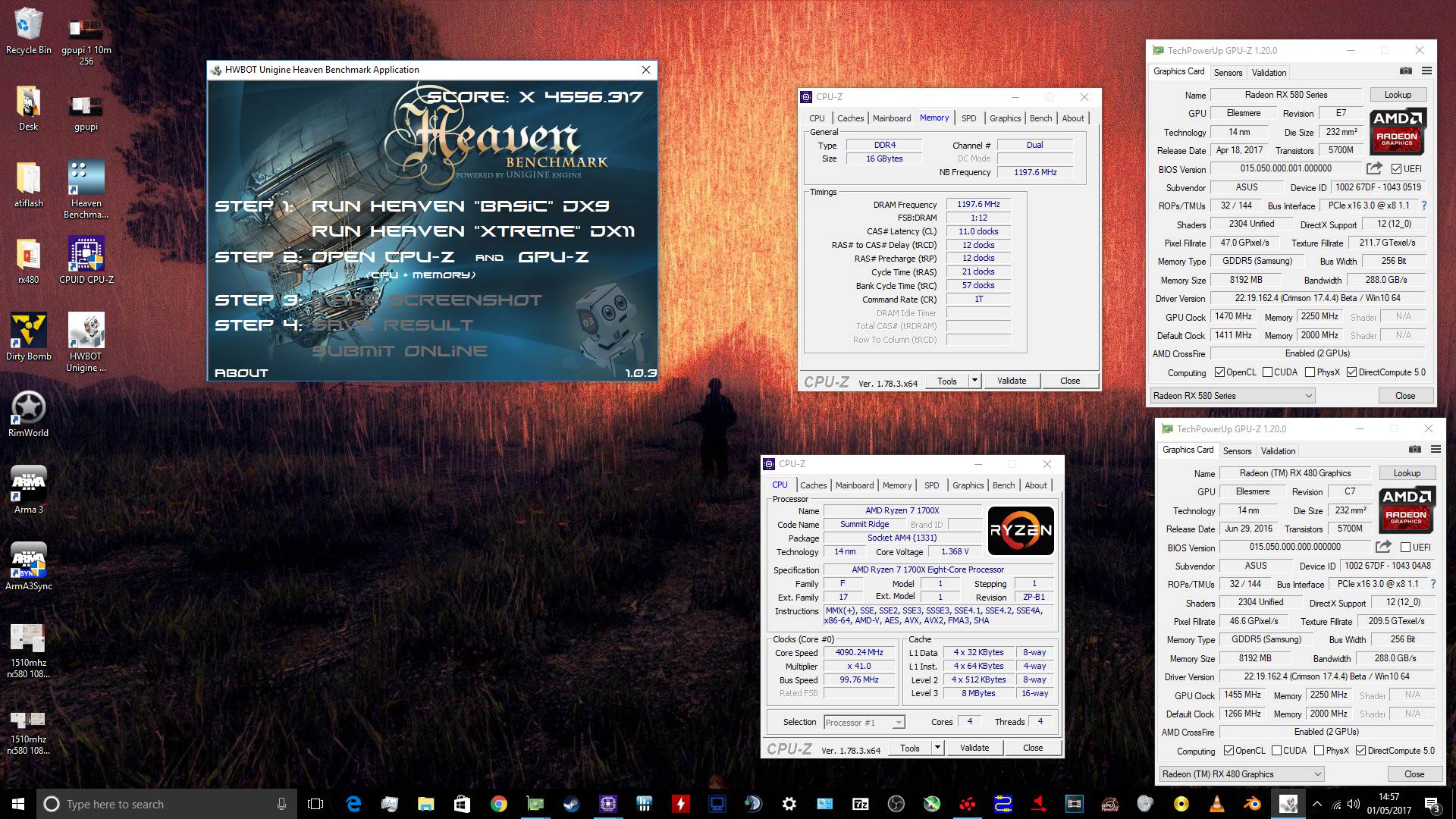Switch to SPD tab in CPU-Z Memory window
This screenshot has width=1456, height=819.
968,118
